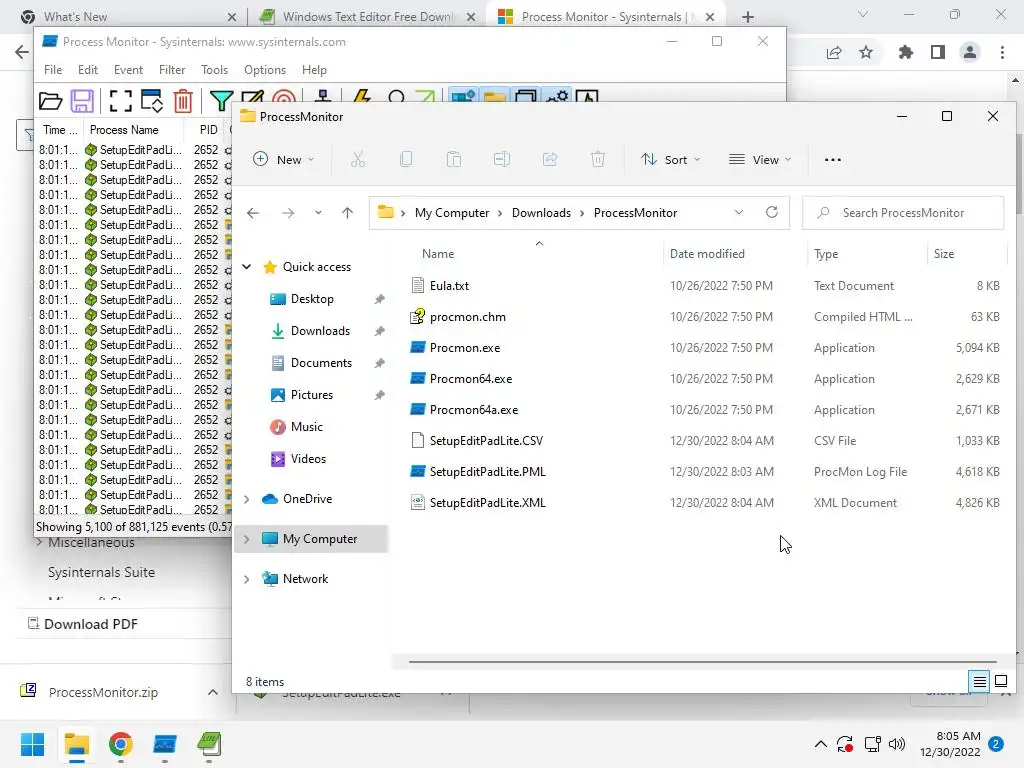
Task: Toggle Show Process and Thread Activity gear icon
Action: tap(557, 97)
